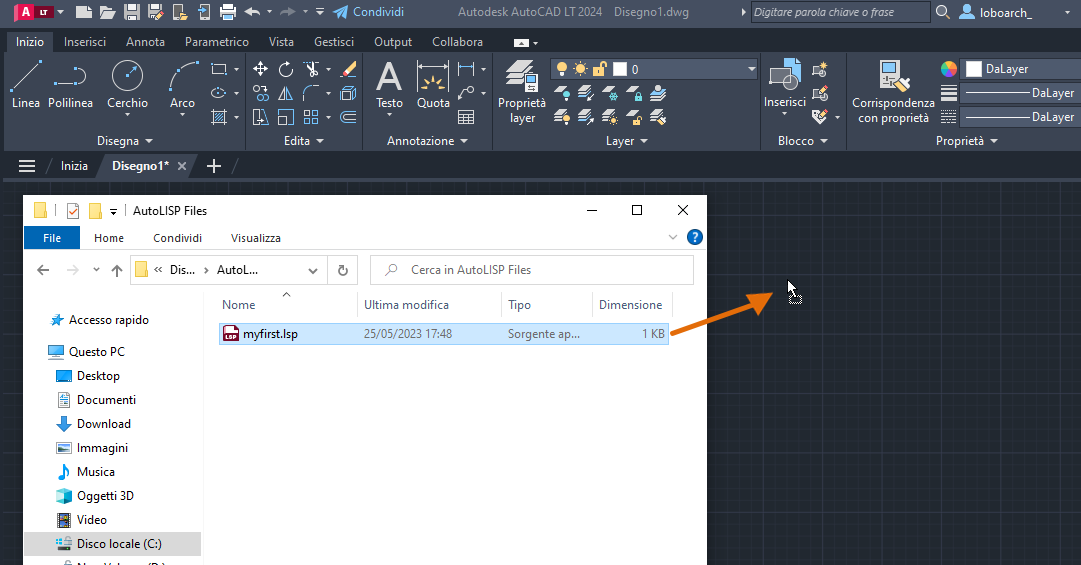Viewport: 1081px width, 565px height.
Task: Toggle layer 0 freeze sun icon
Action: coord(580,69)
